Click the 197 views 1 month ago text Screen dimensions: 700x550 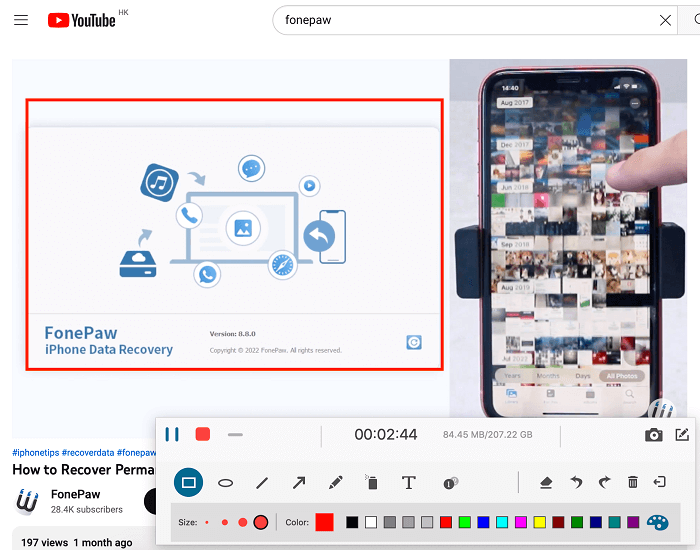coord(77,542)
